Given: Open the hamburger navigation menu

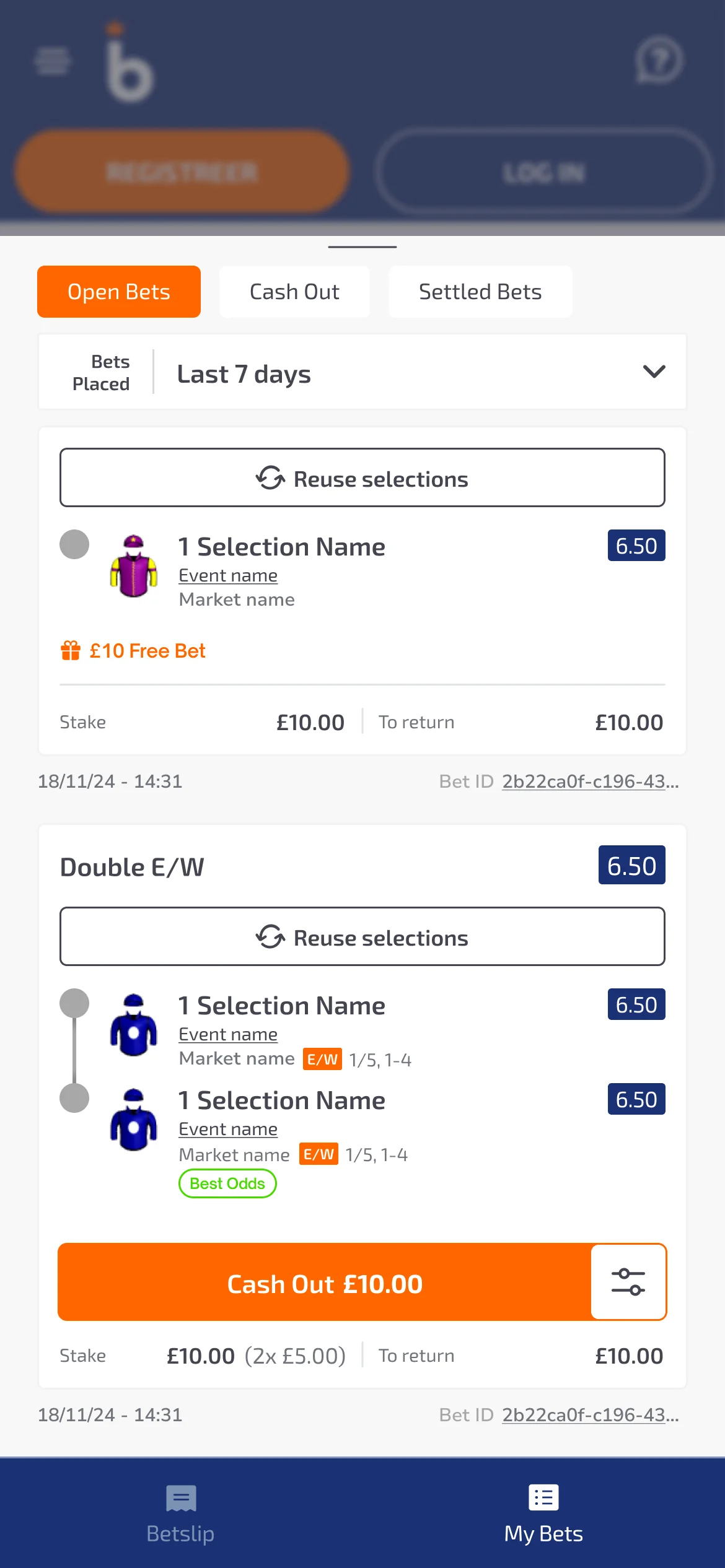Looking at the screenshot, I should pyautogui.click(x=52, y=60).
